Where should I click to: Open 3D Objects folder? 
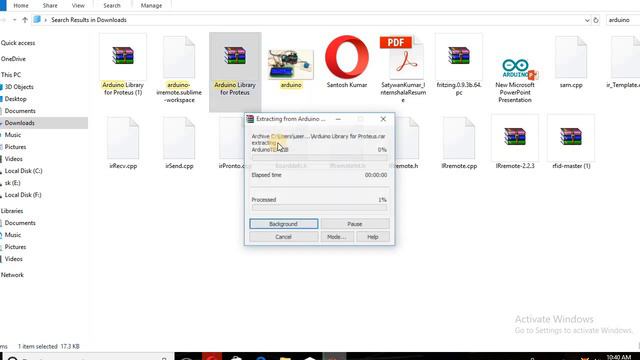(19, 87)
